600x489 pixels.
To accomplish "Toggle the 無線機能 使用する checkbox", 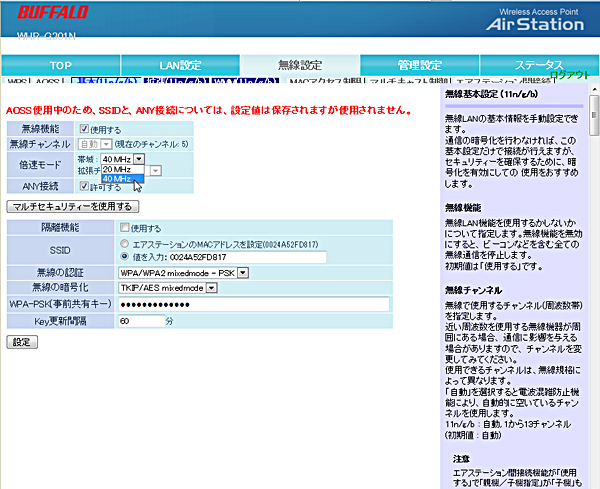I will click(85, 129).
